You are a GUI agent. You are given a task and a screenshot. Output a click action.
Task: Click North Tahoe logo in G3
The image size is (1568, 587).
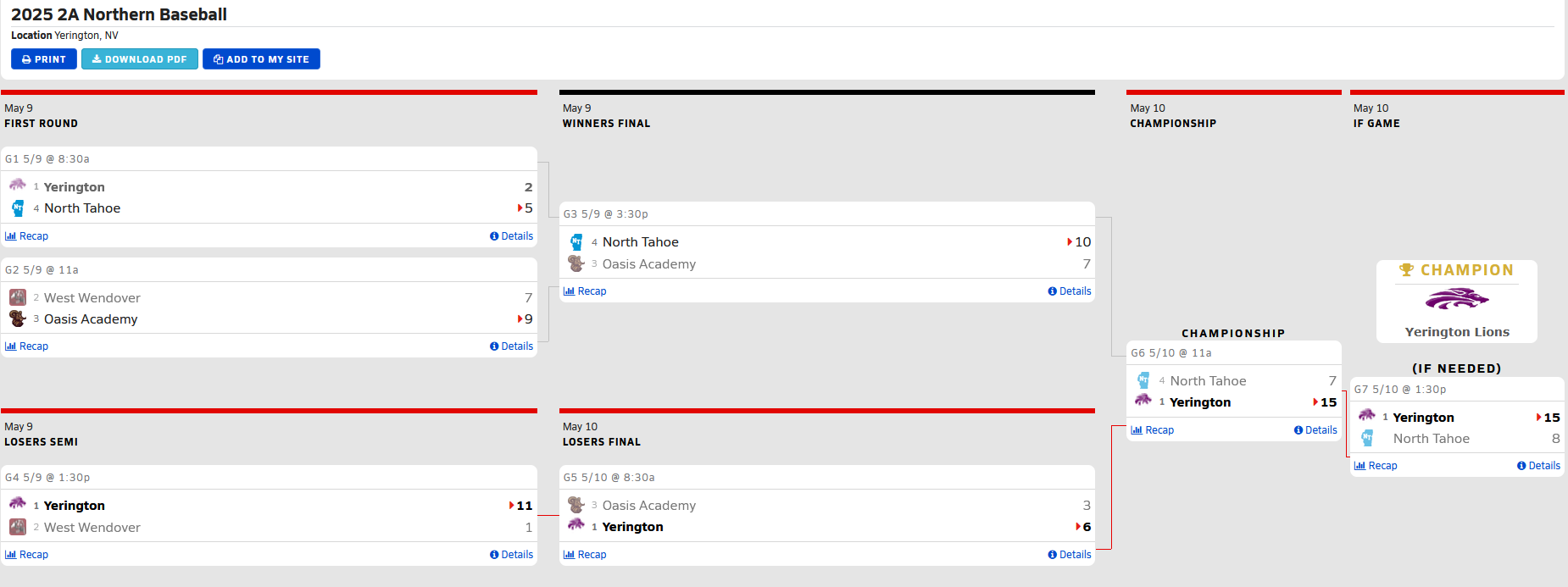click(576, 242)
